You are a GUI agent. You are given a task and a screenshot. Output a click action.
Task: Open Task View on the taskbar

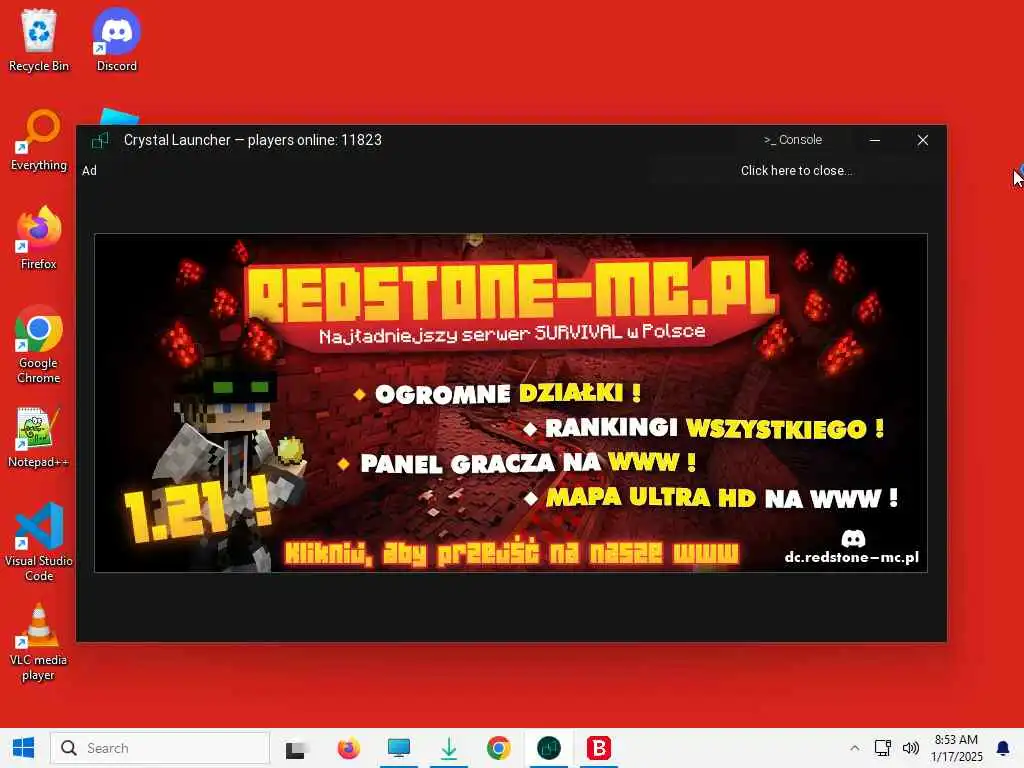(x=296, y=748)
